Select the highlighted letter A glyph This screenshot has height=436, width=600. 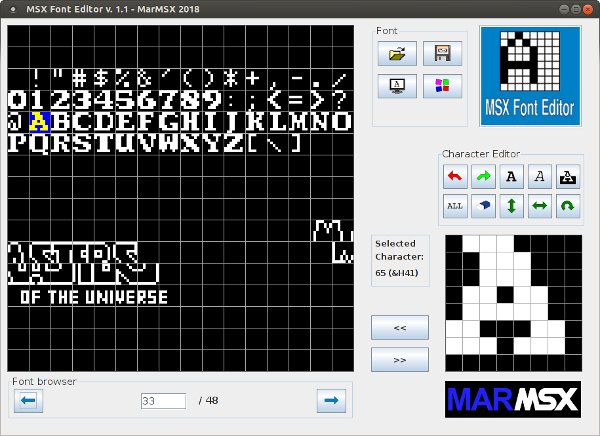[40, 122]
